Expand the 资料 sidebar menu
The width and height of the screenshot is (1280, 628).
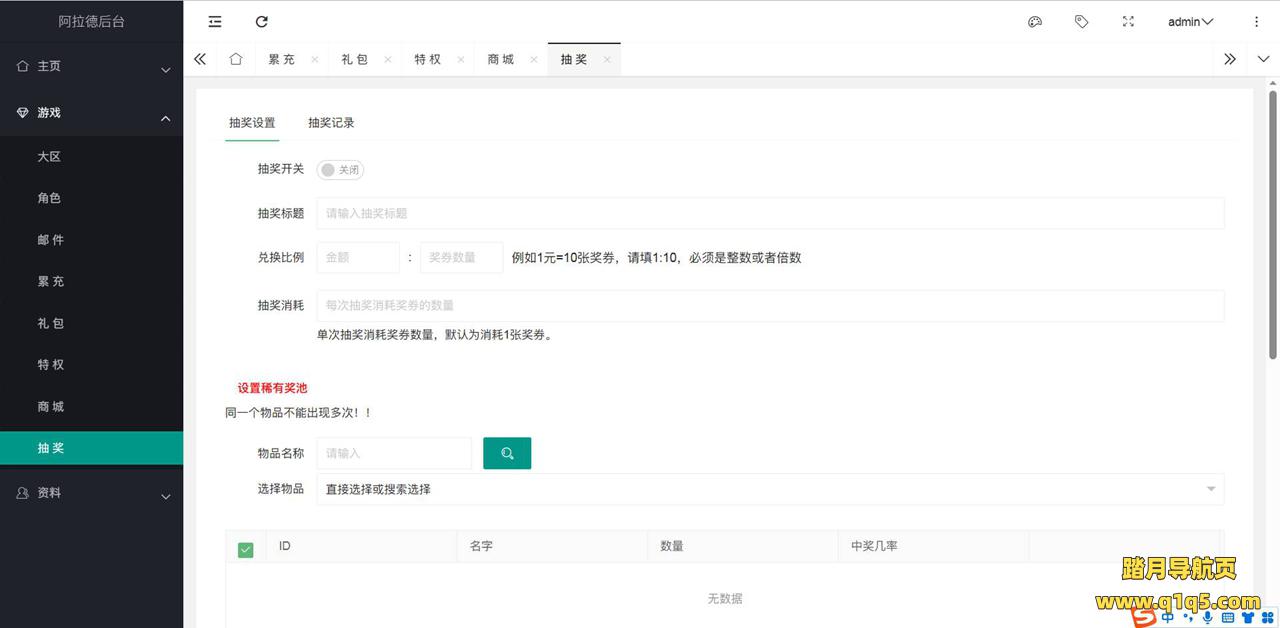[91, 493]
